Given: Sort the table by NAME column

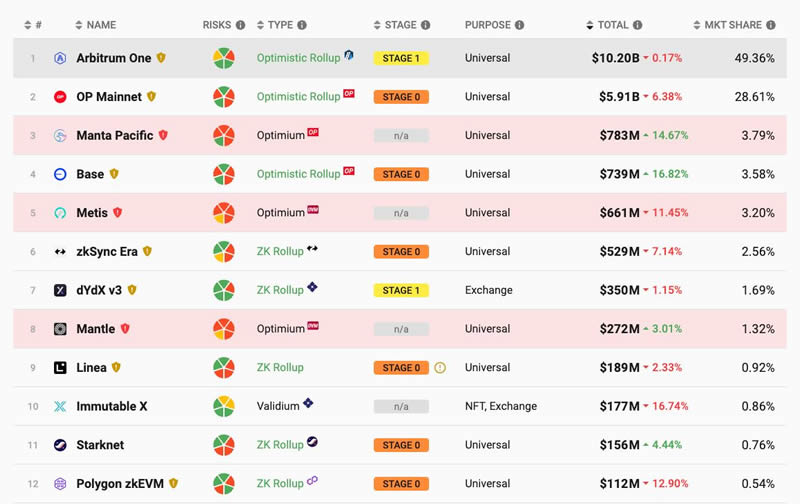Looking at the screenshot, I should pyautogui.click(x=100, y=25).
